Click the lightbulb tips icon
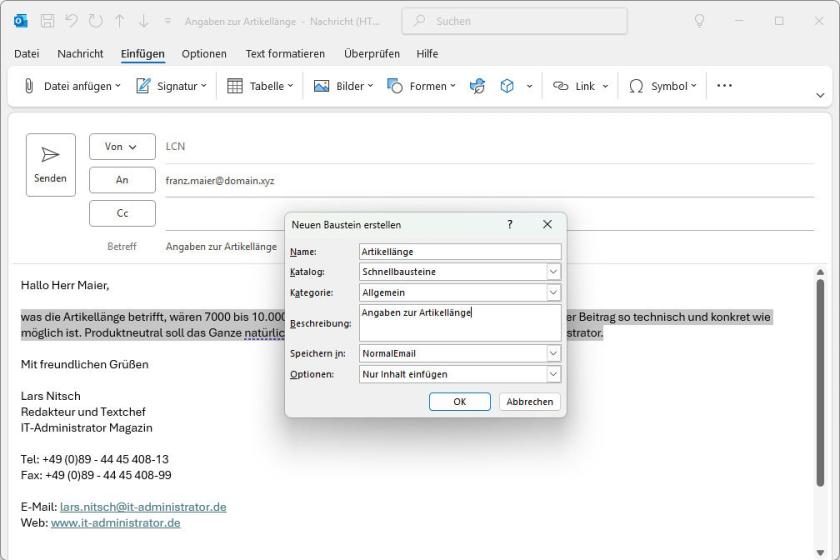This screenshot has width=840, height=560. coord(699,21)
